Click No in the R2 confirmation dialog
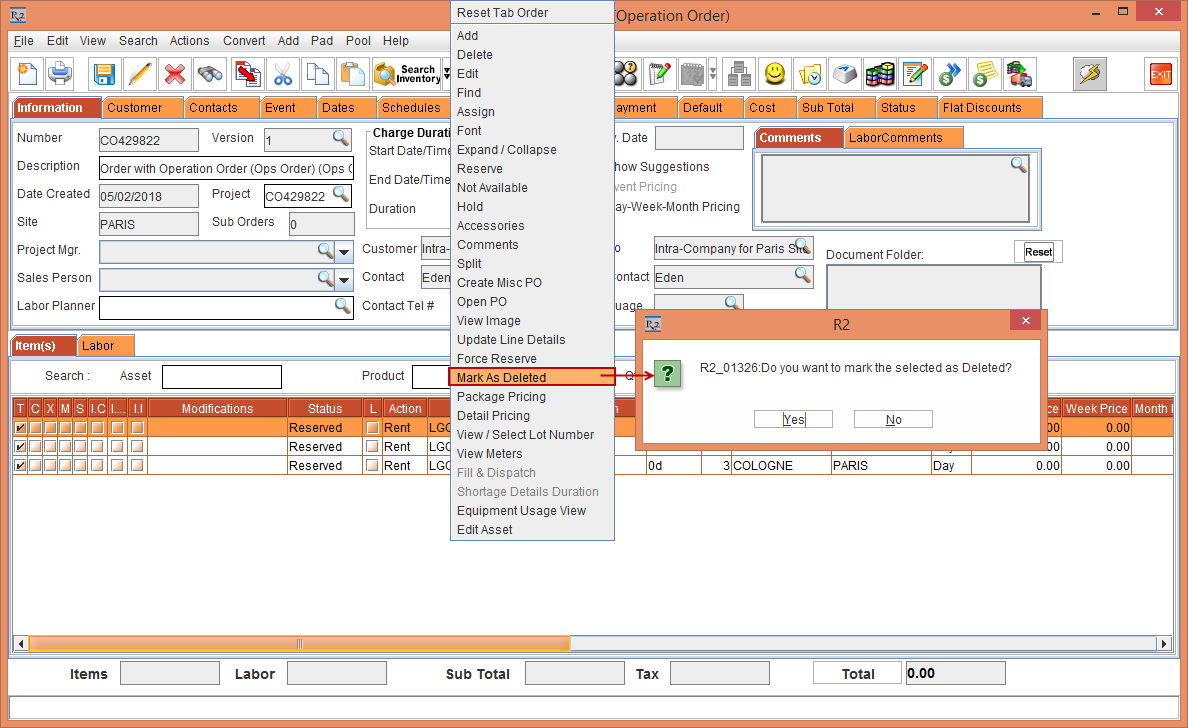The image size is (1188, 728). point(893,420)
